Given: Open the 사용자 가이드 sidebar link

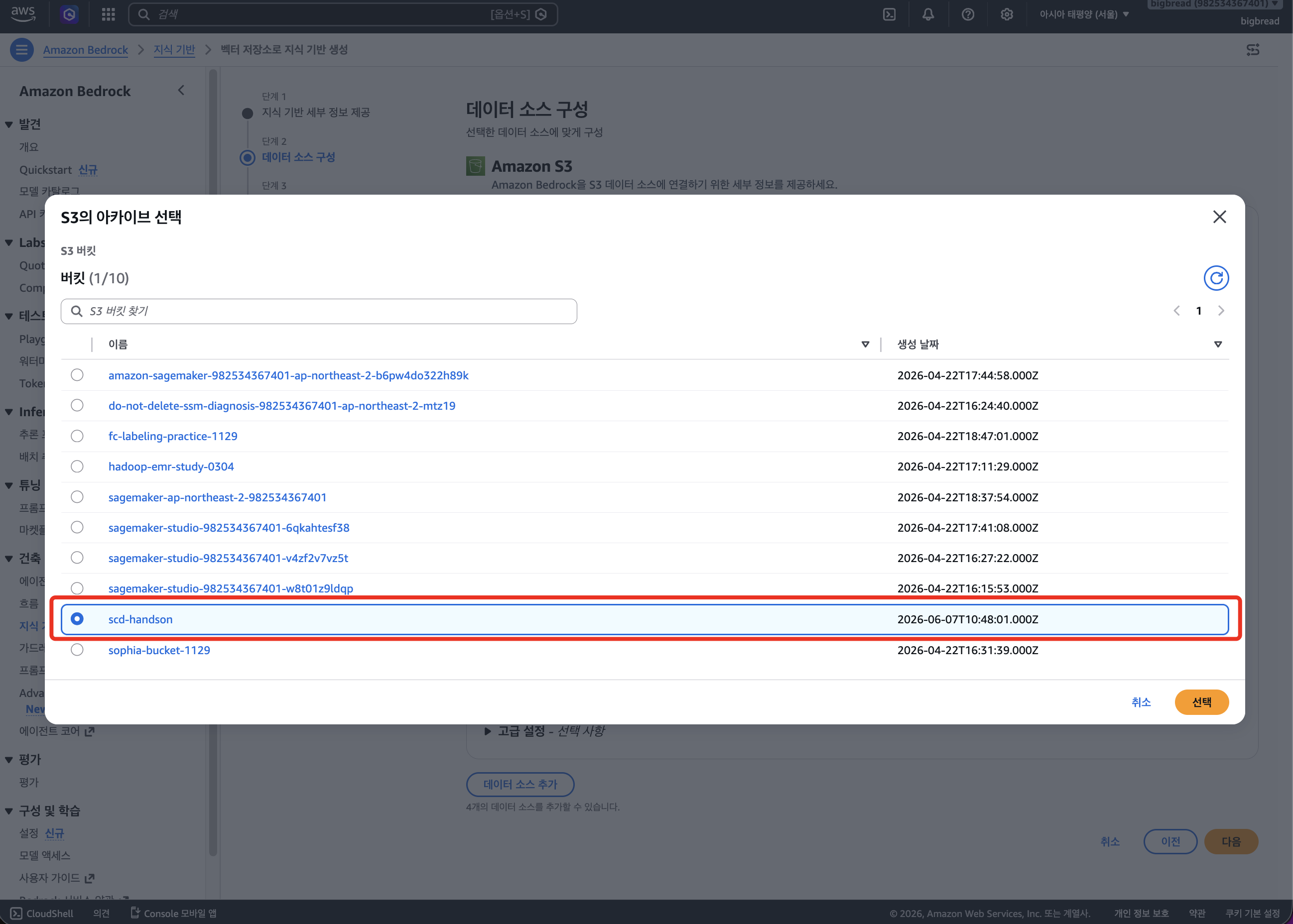Looking at the screenshot, I should [57, 878].
